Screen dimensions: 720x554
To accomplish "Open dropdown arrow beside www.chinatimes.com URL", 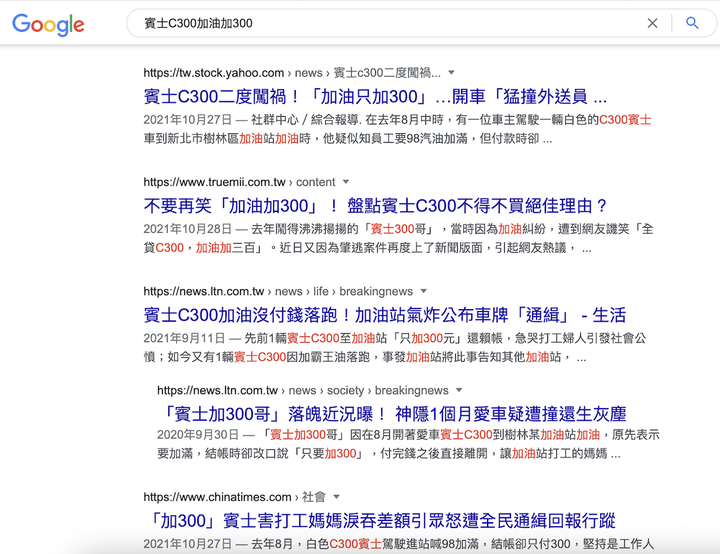I will (x=336, y=497).
